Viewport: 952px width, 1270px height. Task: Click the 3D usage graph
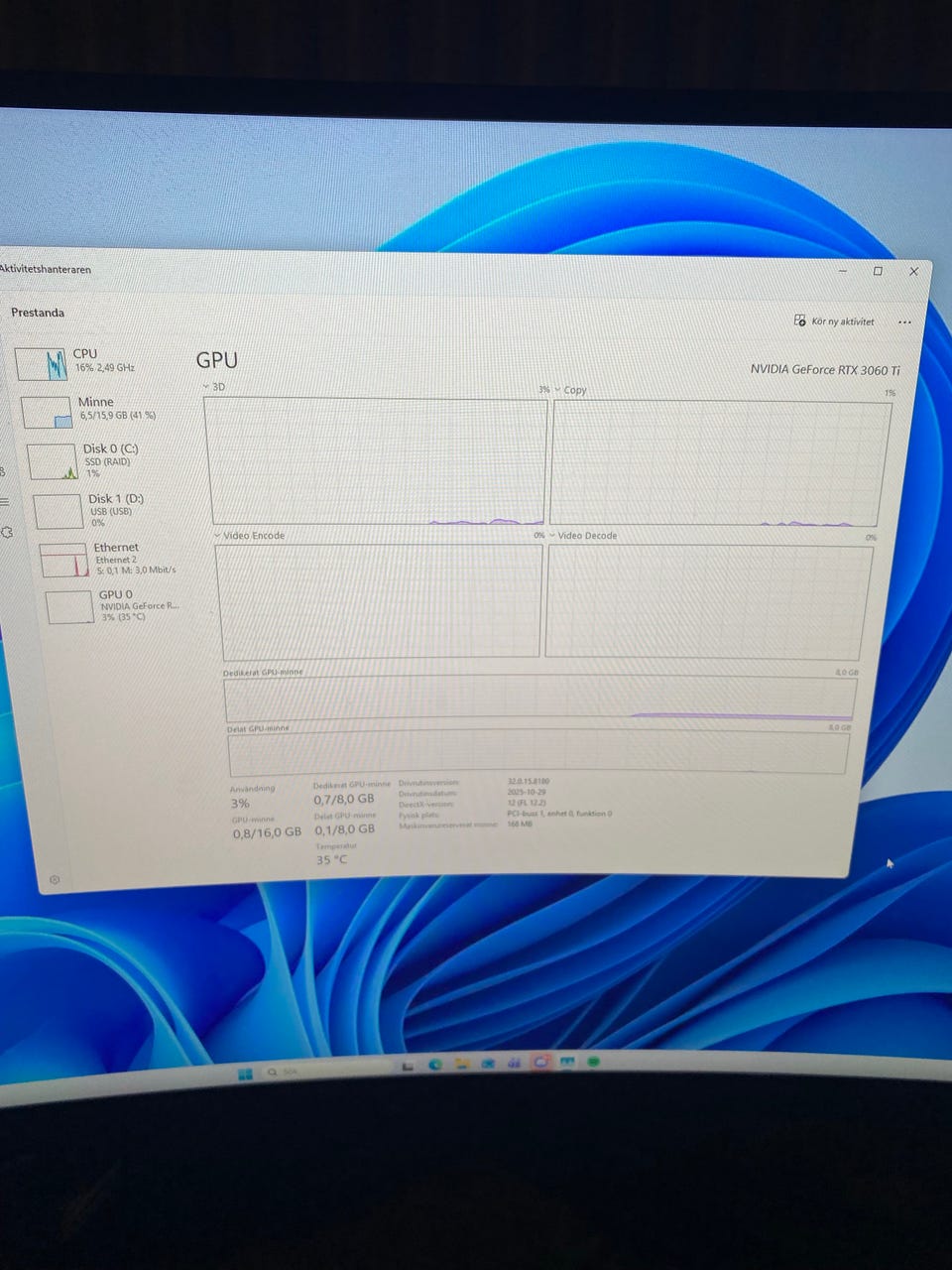click(375, 461)
